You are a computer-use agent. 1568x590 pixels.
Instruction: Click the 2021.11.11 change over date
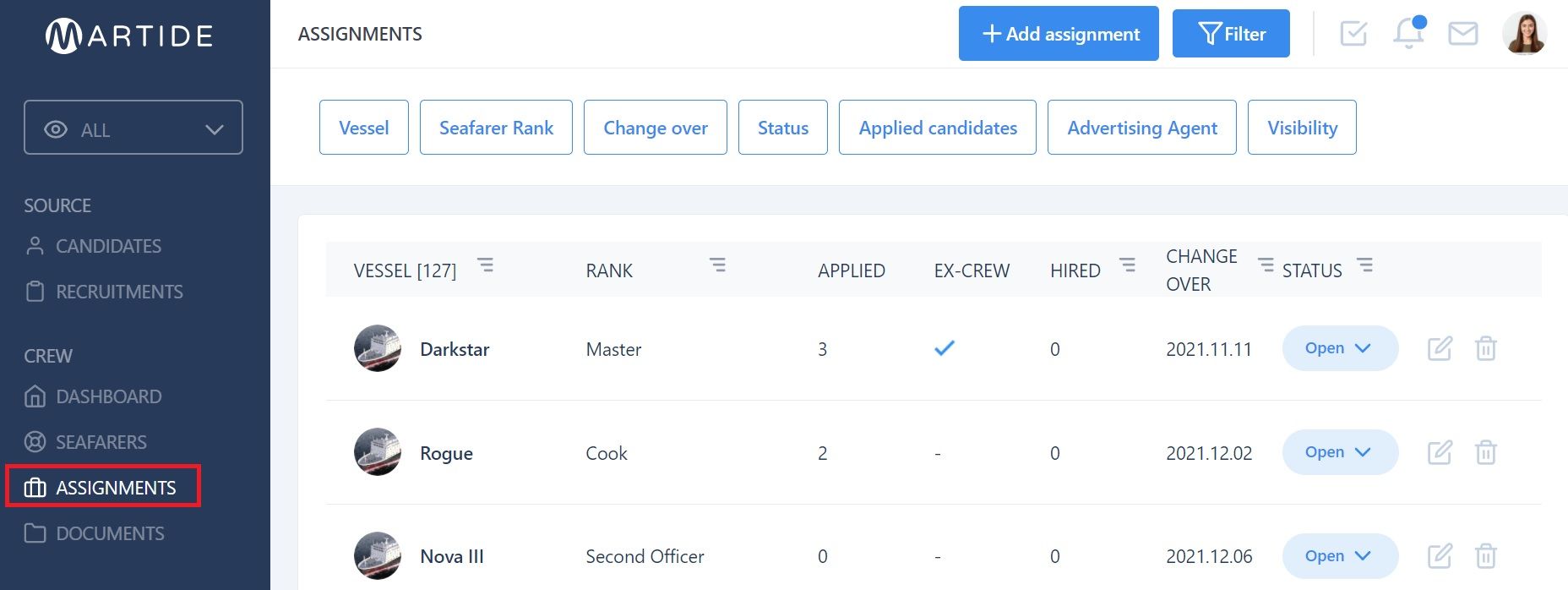1209,349
